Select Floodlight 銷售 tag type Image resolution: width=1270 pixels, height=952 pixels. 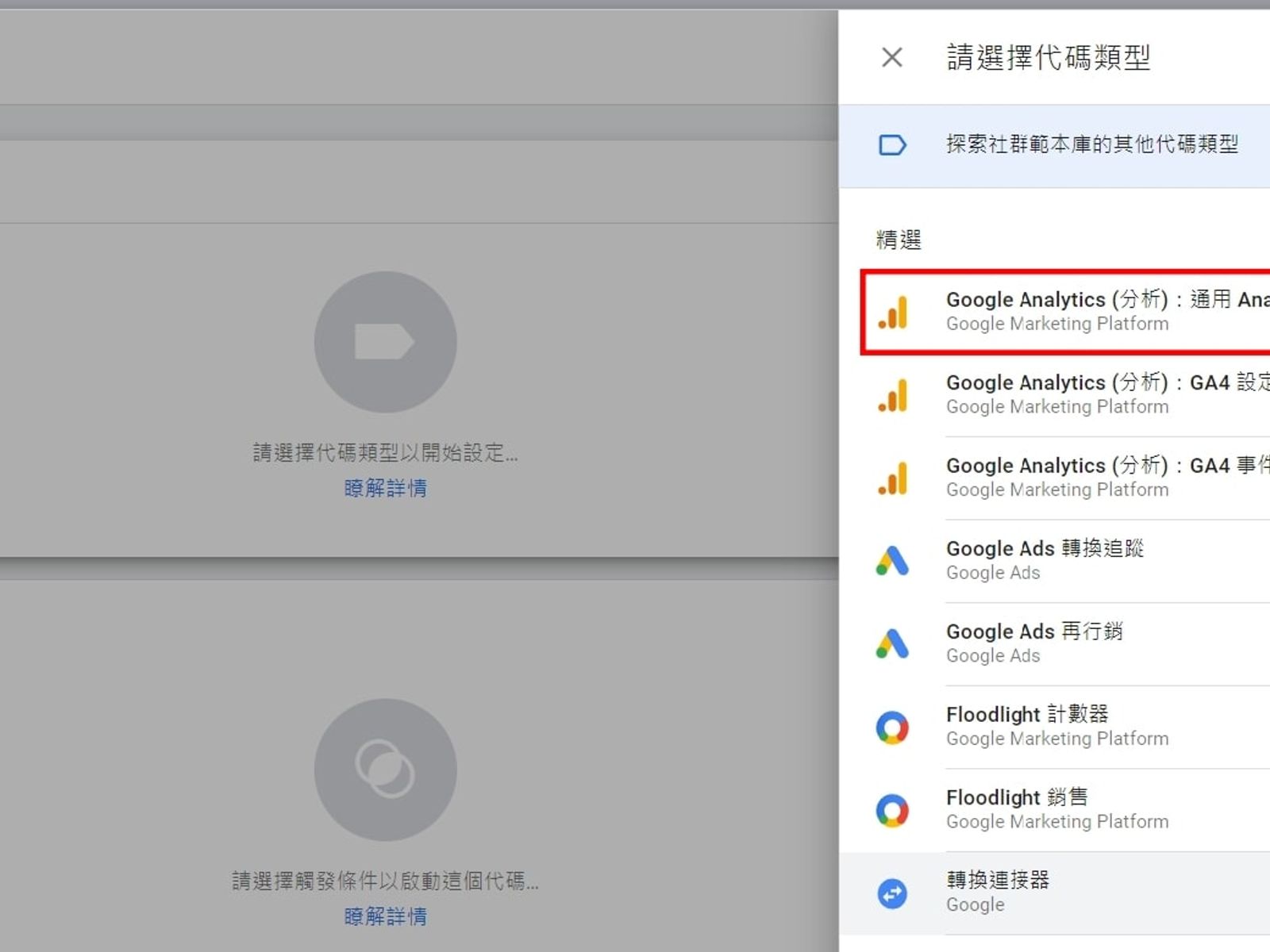tap(1055, 810)
